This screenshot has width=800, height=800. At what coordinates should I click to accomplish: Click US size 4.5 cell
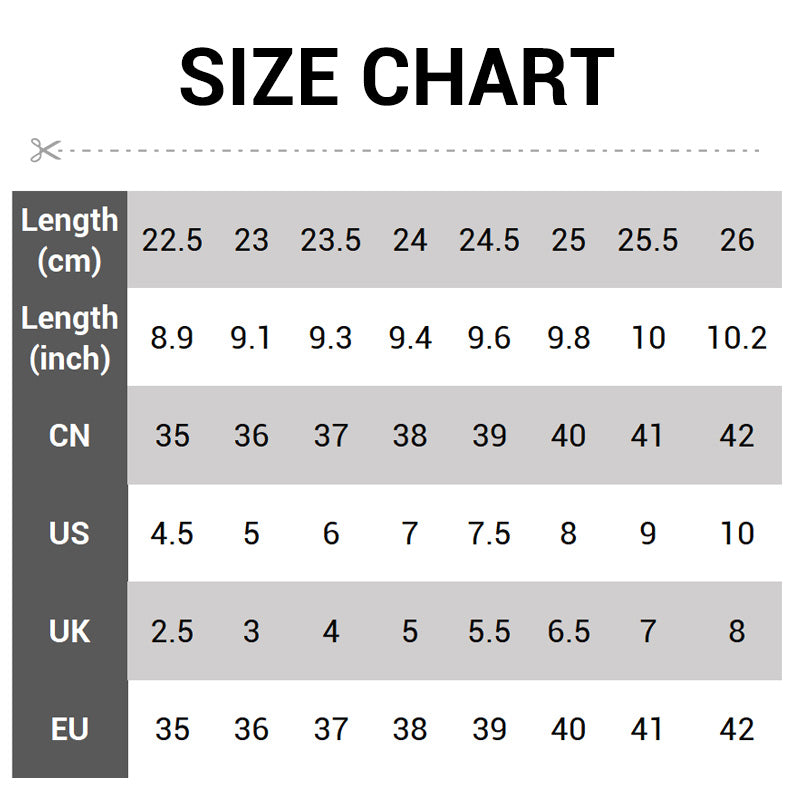pyautogui.click(x=172, y=533)
